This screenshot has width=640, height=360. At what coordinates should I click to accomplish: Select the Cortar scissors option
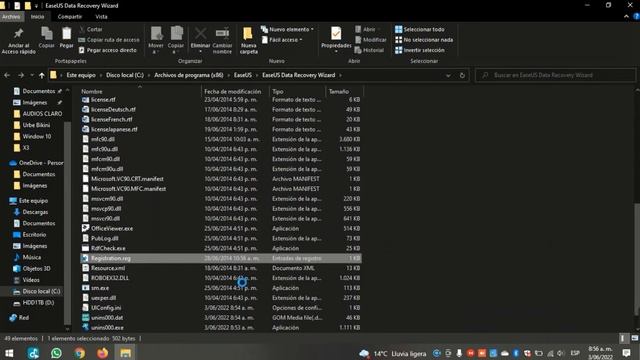(91, 29)
